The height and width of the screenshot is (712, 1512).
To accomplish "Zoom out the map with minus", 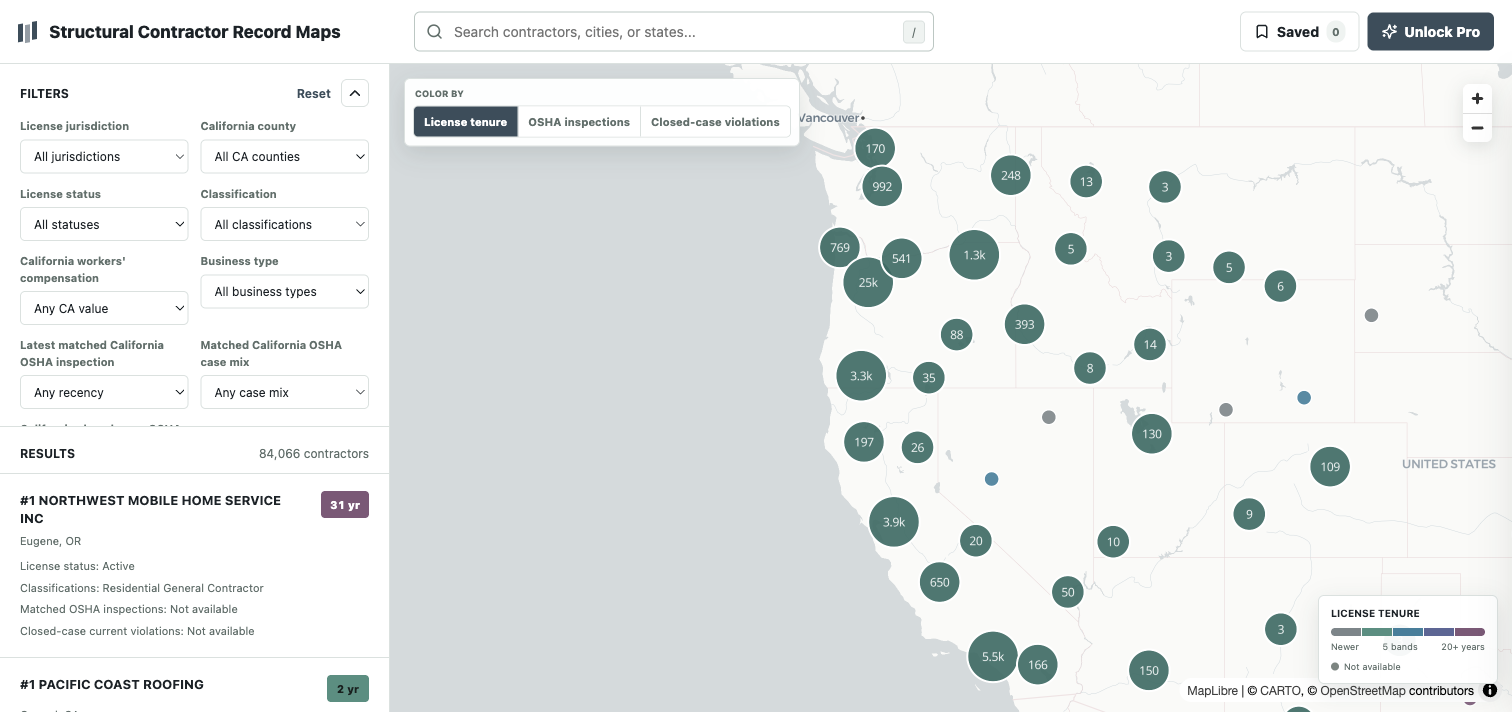I will pyautogui.click(x=1477, y=128).
